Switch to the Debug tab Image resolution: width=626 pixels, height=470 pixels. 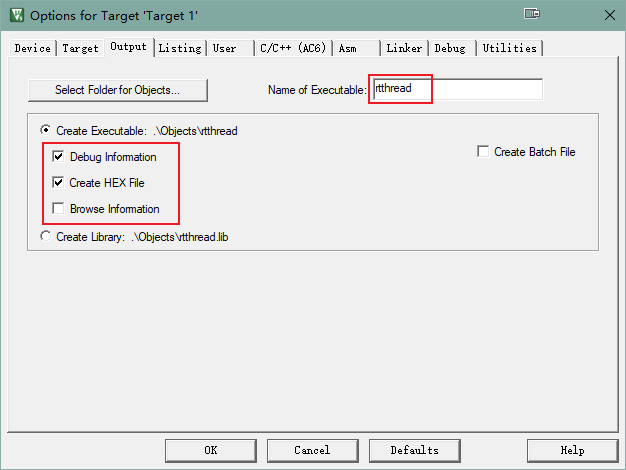tap(450, 48)
